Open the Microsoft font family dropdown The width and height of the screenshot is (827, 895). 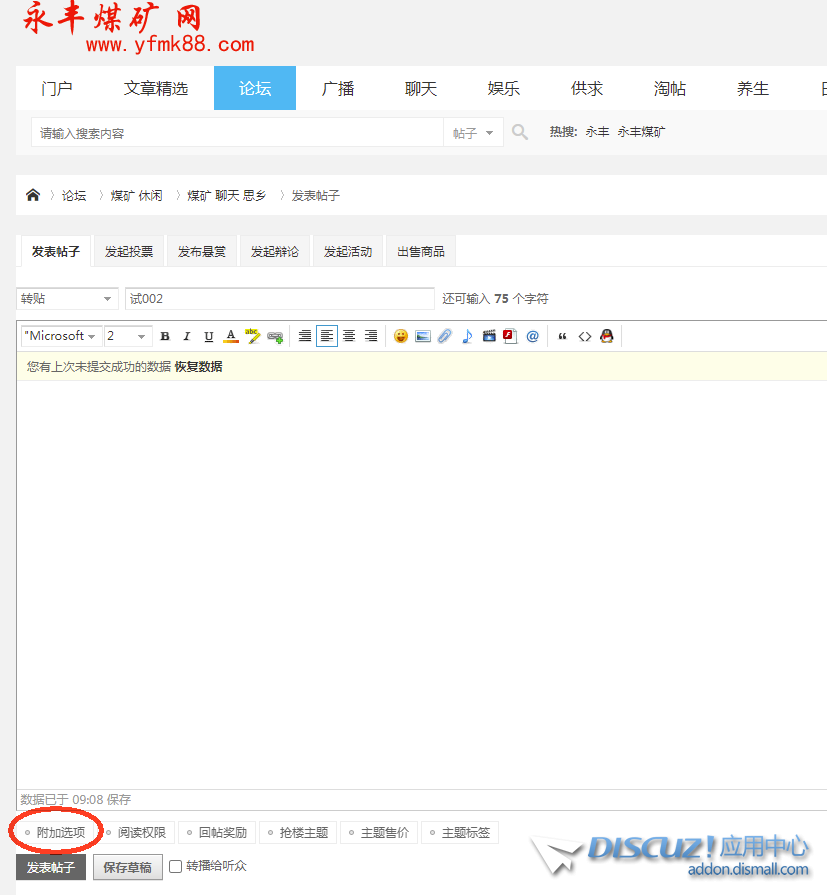pyautogui.click(x=60, y=337)
